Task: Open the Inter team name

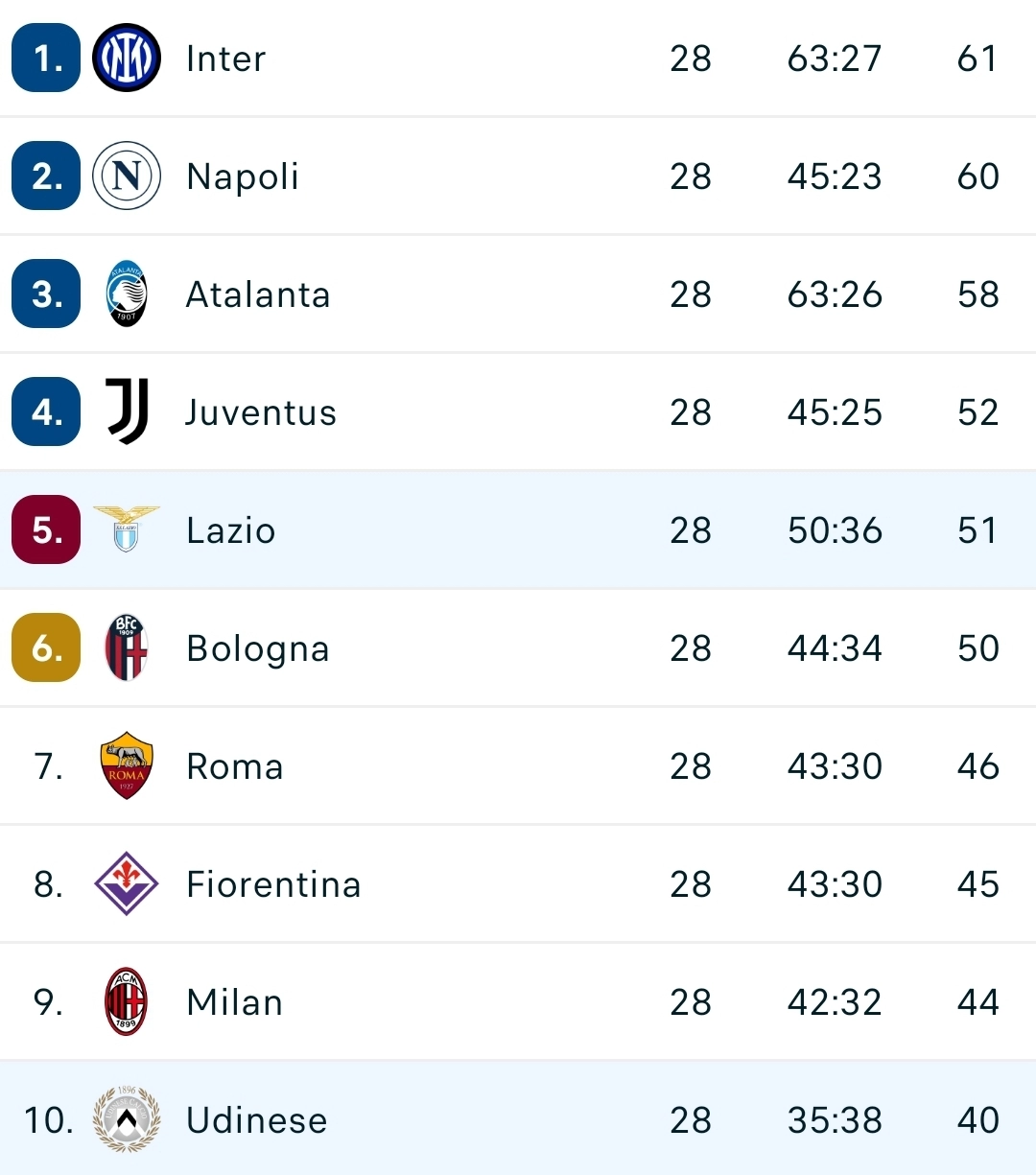Action: 225,59
